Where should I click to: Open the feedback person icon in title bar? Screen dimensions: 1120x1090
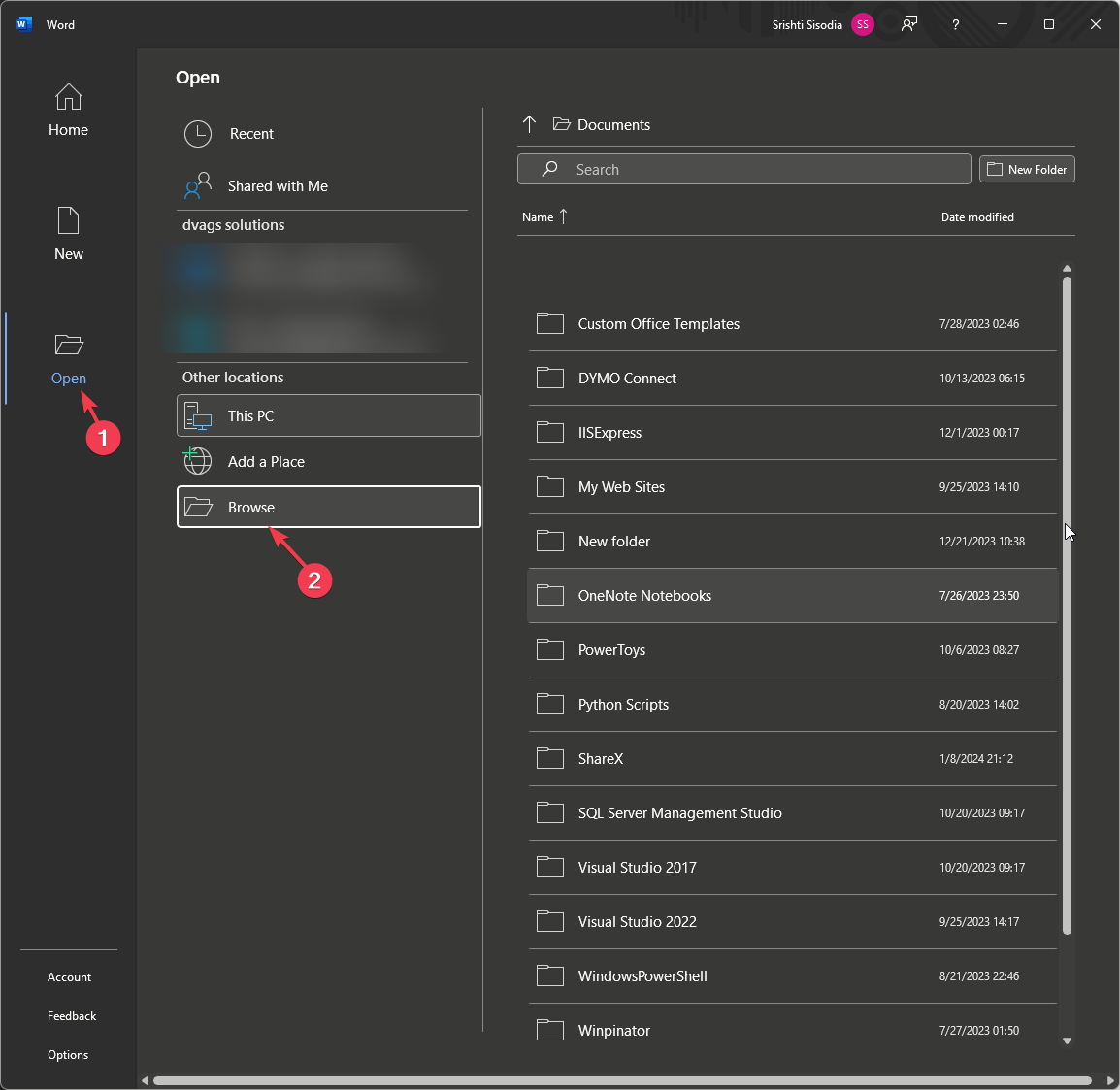coord(908,24)
